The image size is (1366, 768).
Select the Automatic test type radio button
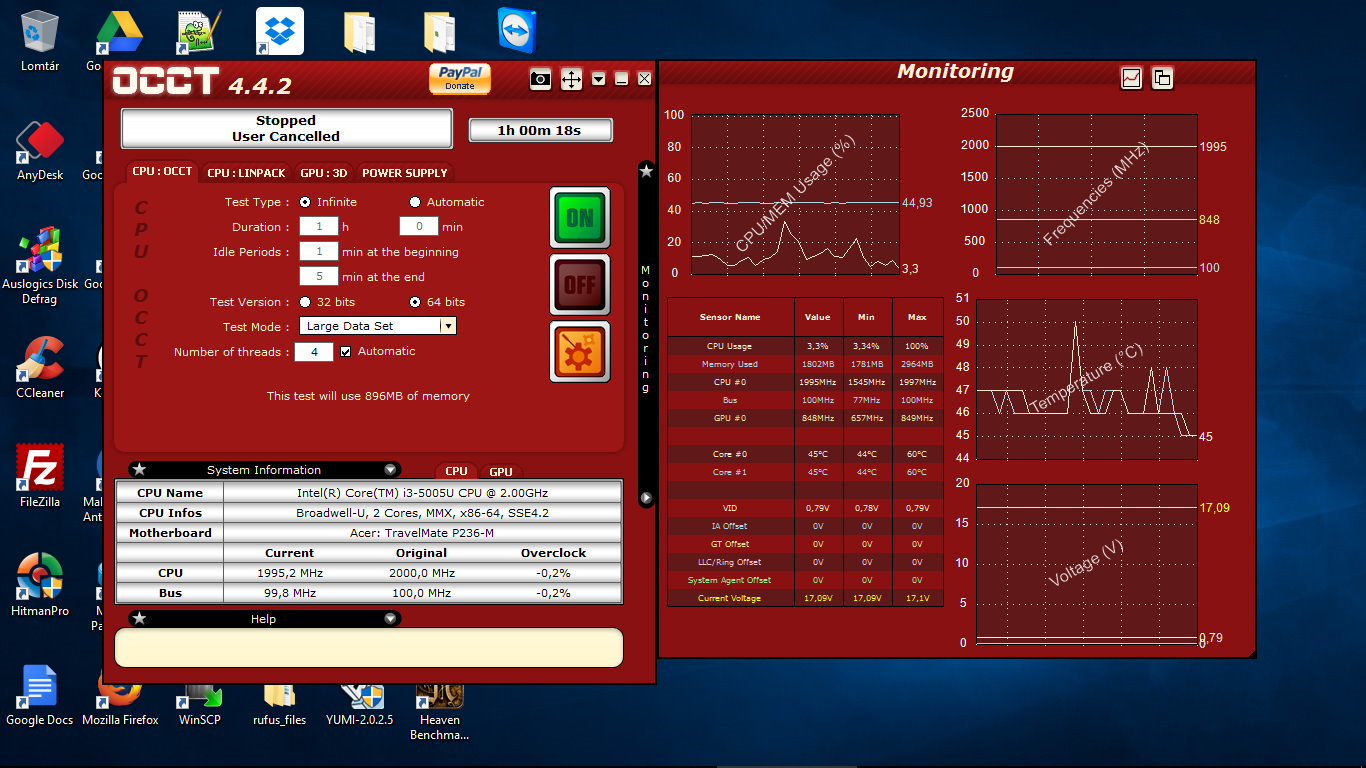coord(415,202)
